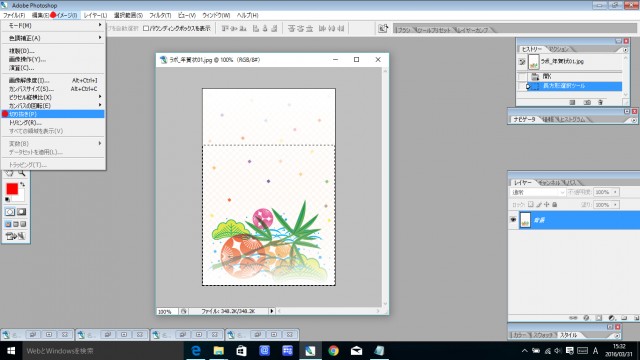Create new snapshot icon in History panel
The width and height of the screenshot is (640, 360).
click(x=587, y=102)
